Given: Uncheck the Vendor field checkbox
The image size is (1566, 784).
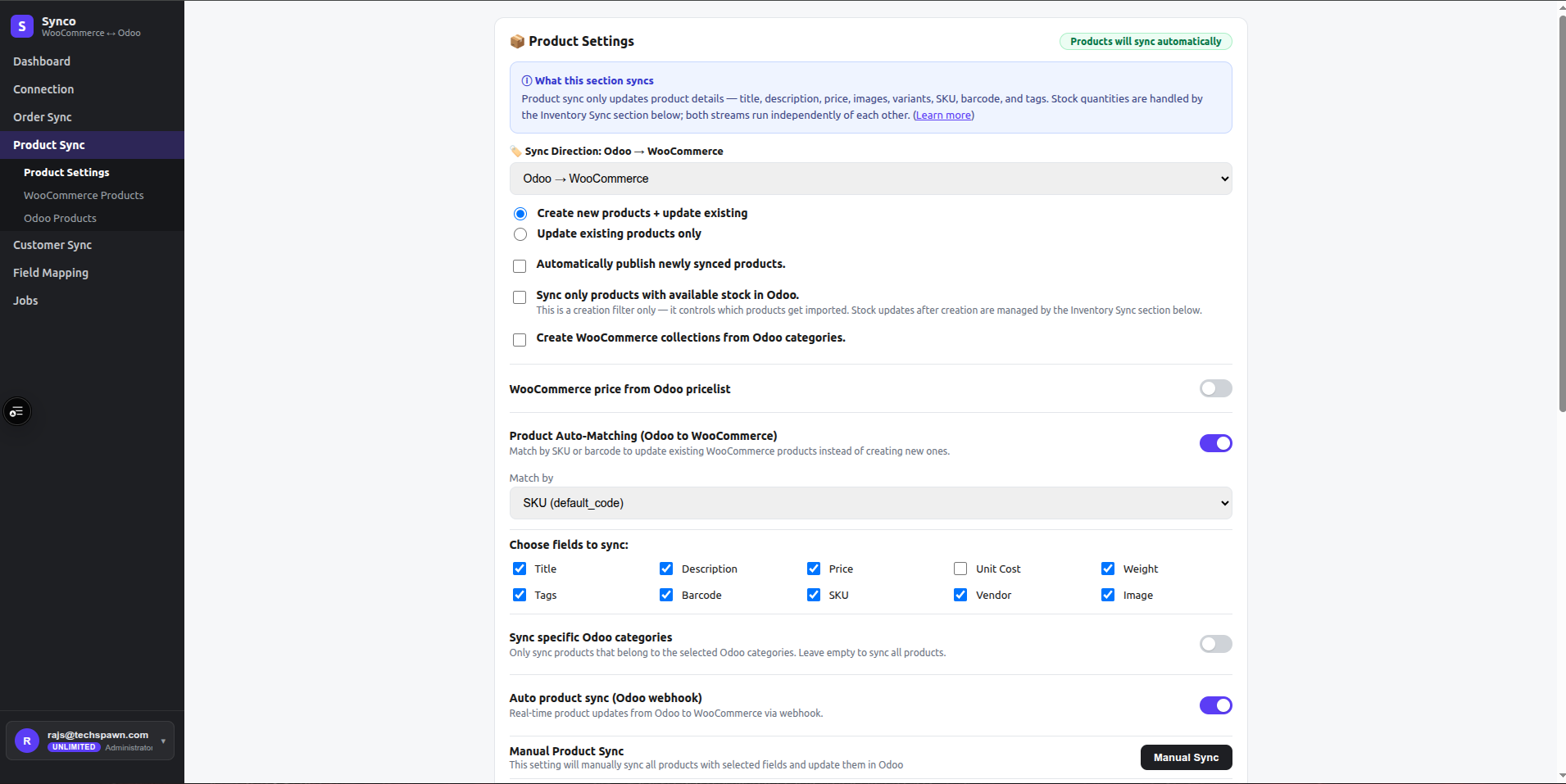Looking at the screenshot, I should coord(960,595).
